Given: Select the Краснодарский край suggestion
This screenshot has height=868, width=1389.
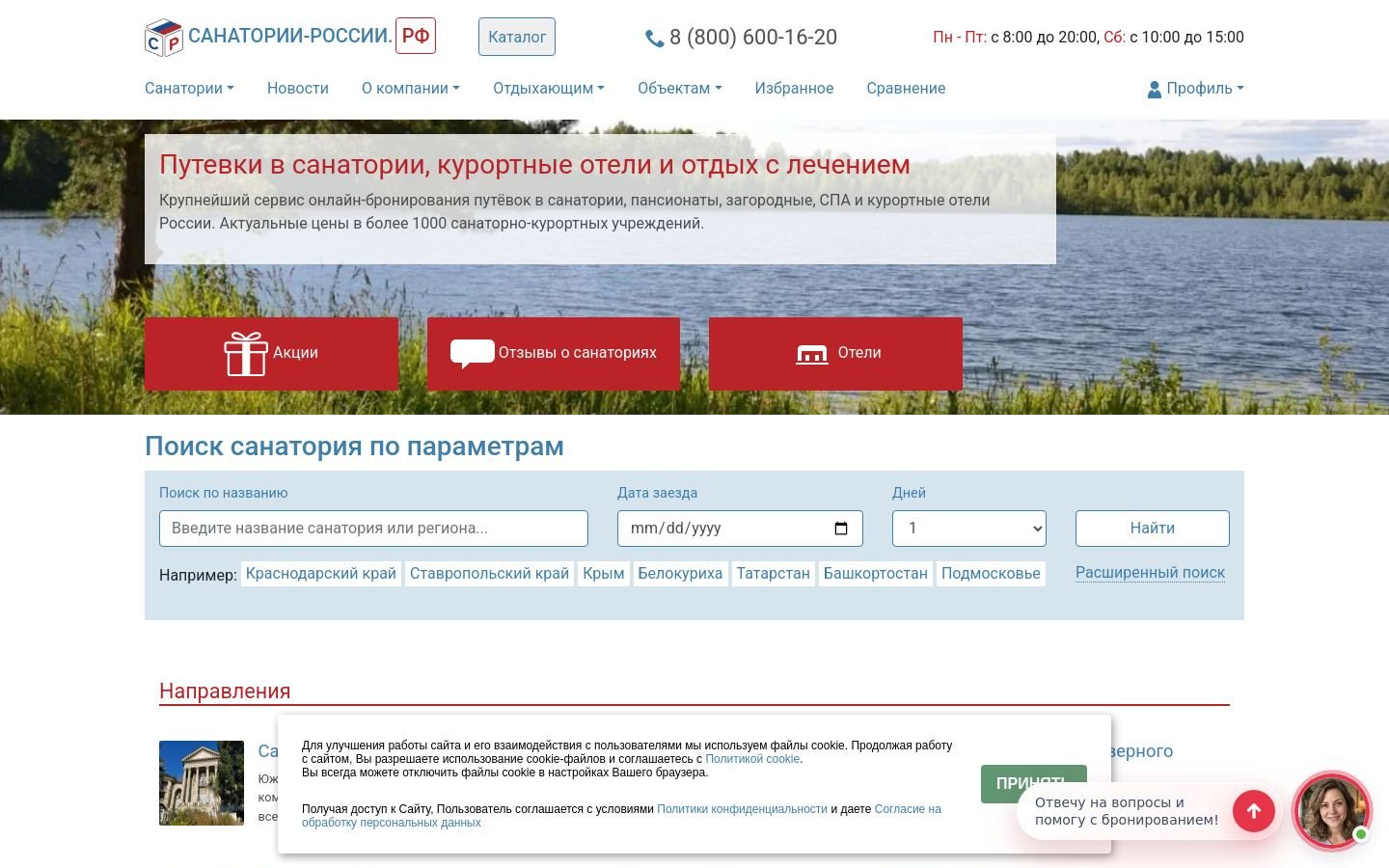Looking at the screenshot, I should pyautogui.click(x=321, y=574).
